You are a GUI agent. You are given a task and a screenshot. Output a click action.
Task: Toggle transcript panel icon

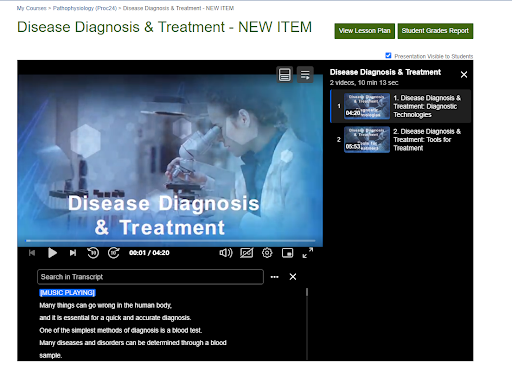(284, 75)
